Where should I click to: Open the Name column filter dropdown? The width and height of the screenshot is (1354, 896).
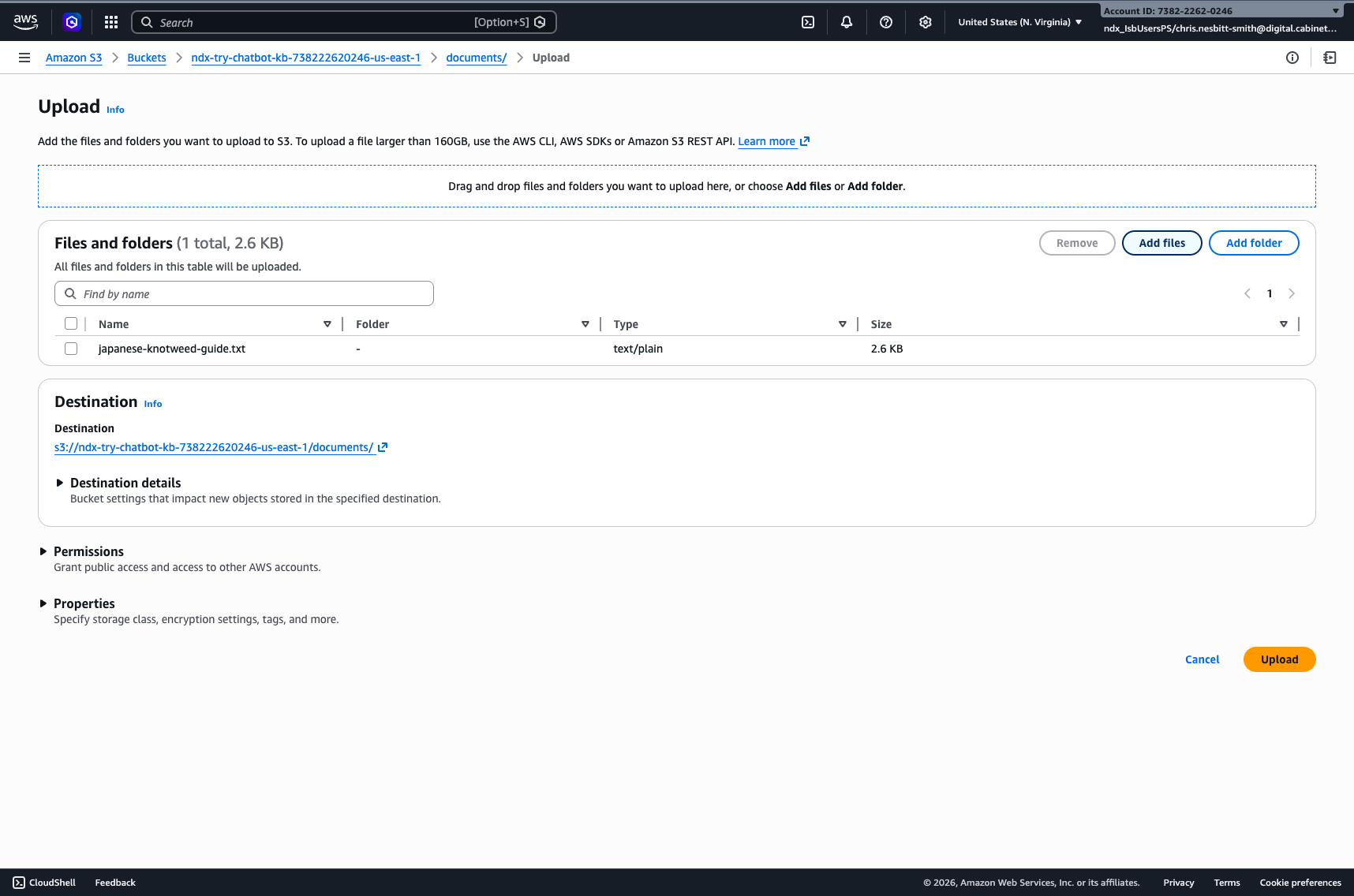[x=327, y=323]
